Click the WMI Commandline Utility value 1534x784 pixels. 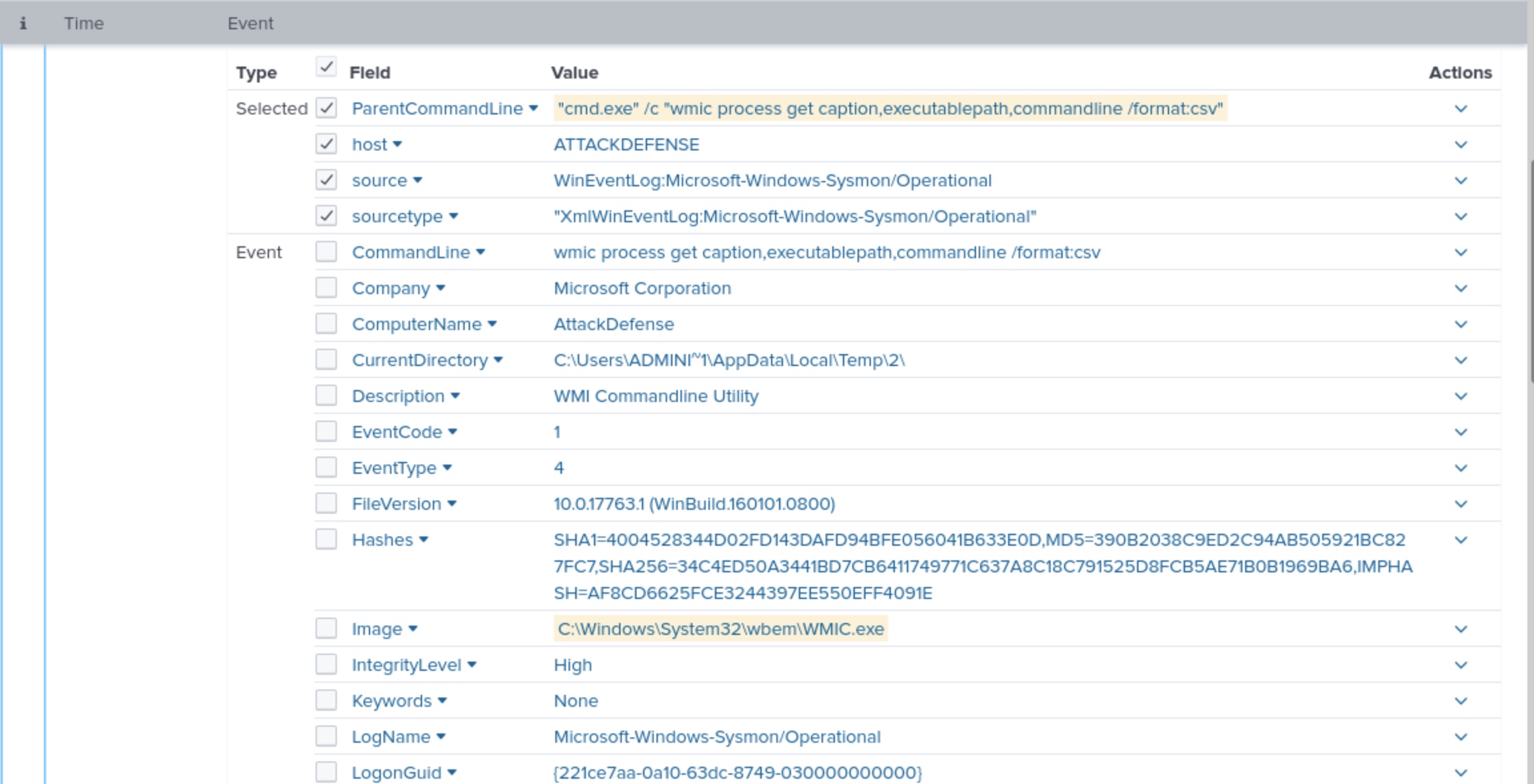click(x=656, y=396)
